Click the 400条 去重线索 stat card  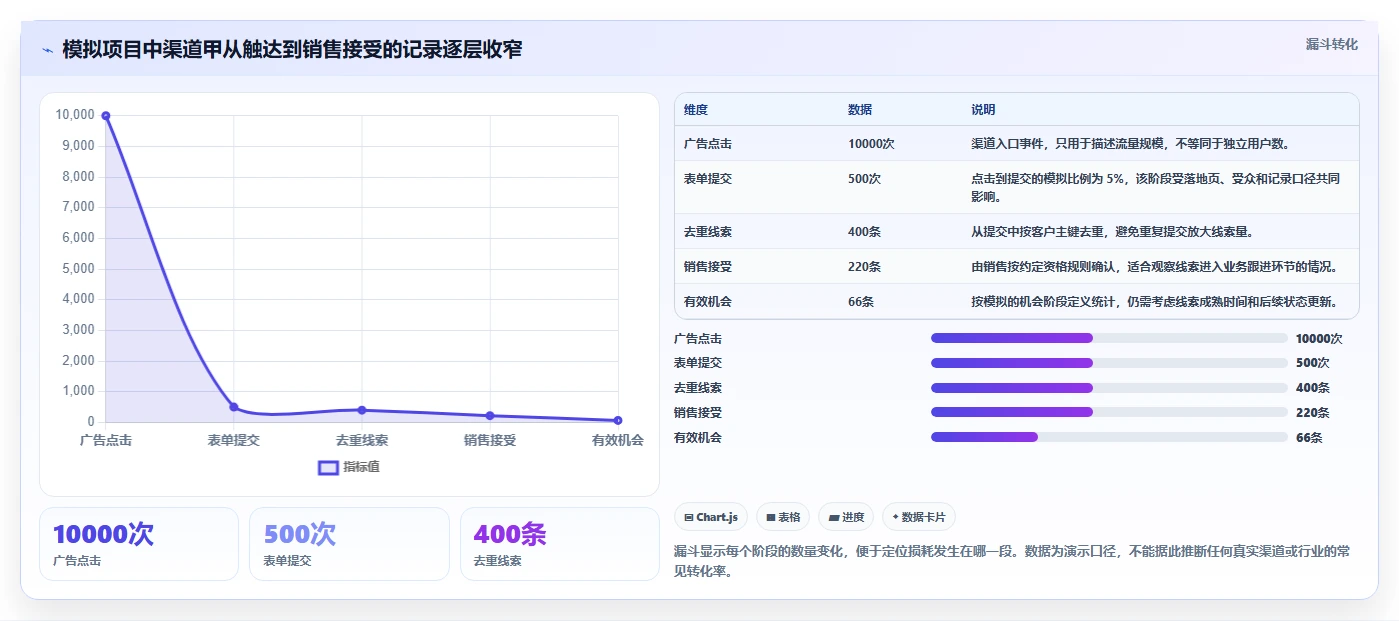[560, 544]
